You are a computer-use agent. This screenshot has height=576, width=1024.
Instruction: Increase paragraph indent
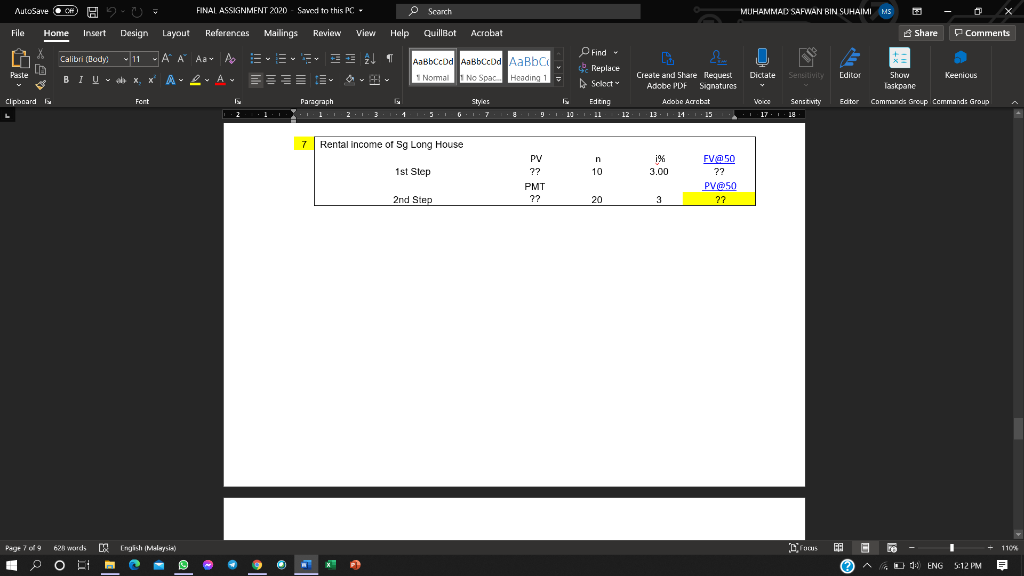pyautogui.click(x=350, y=59)
